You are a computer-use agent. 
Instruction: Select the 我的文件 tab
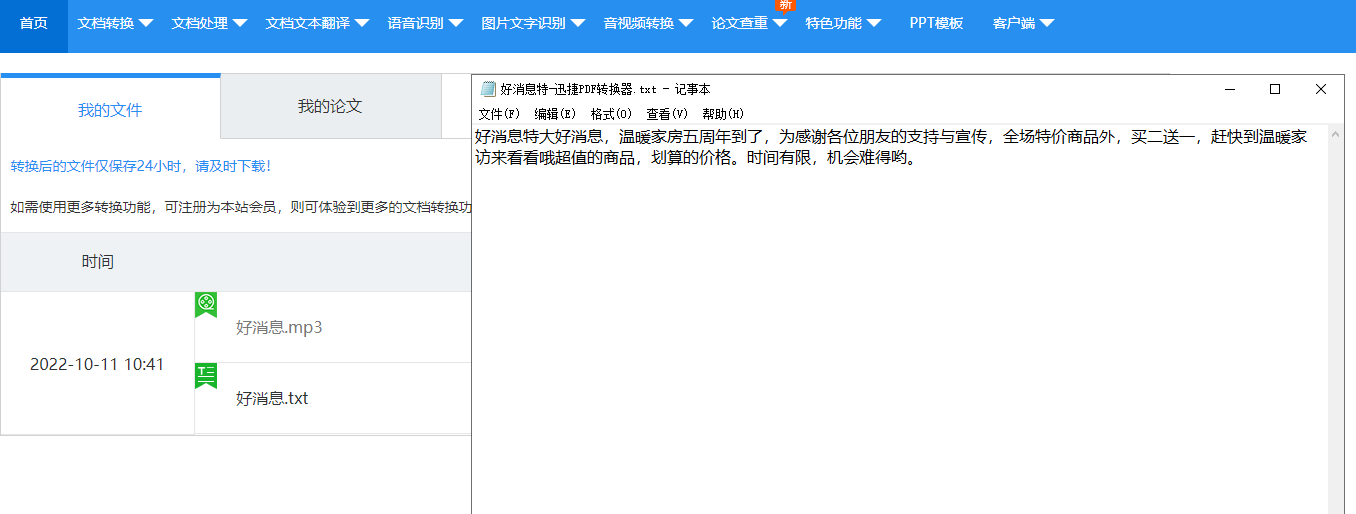coord(110,110)
